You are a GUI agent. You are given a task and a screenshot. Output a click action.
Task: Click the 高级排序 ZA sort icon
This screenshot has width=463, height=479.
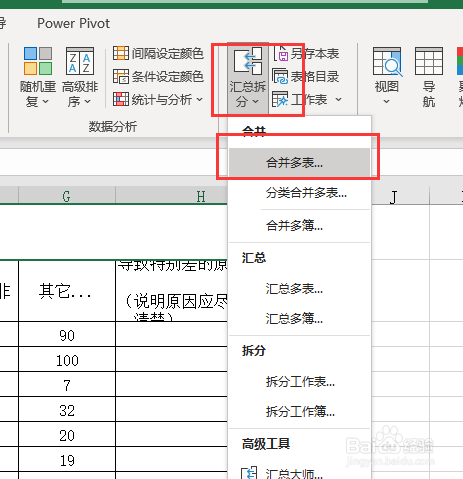click(x=80, y=61)
